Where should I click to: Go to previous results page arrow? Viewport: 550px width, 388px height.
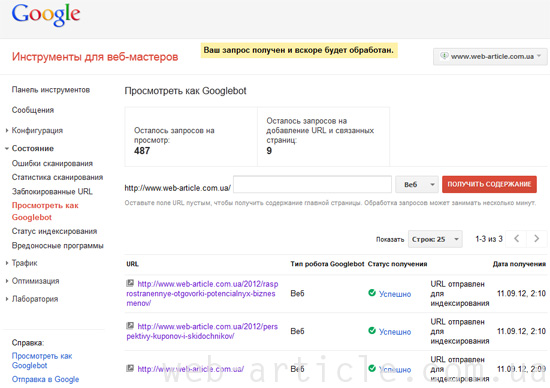pos(516,239)
